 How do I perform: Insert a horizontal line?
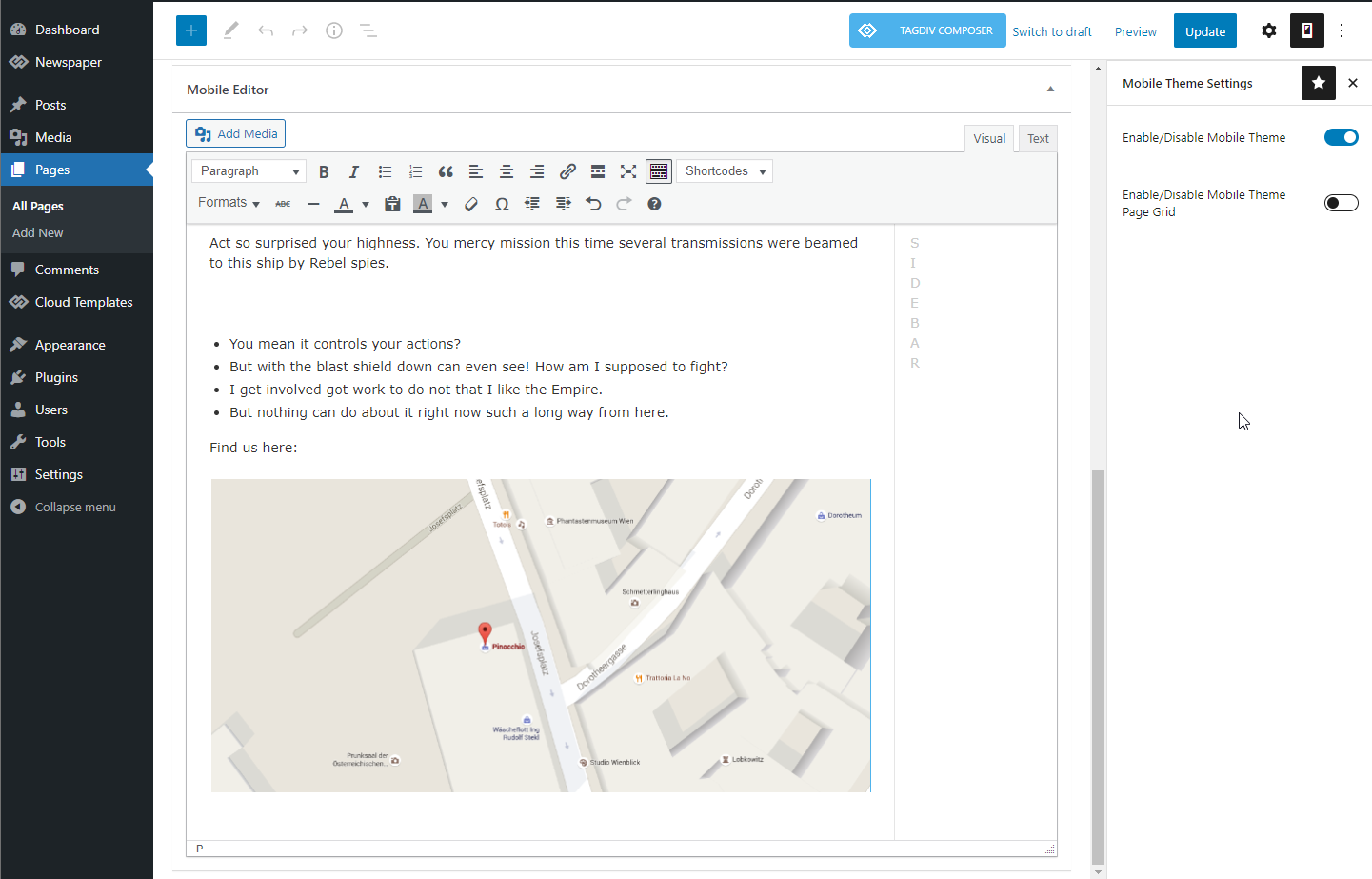[313, 204]
